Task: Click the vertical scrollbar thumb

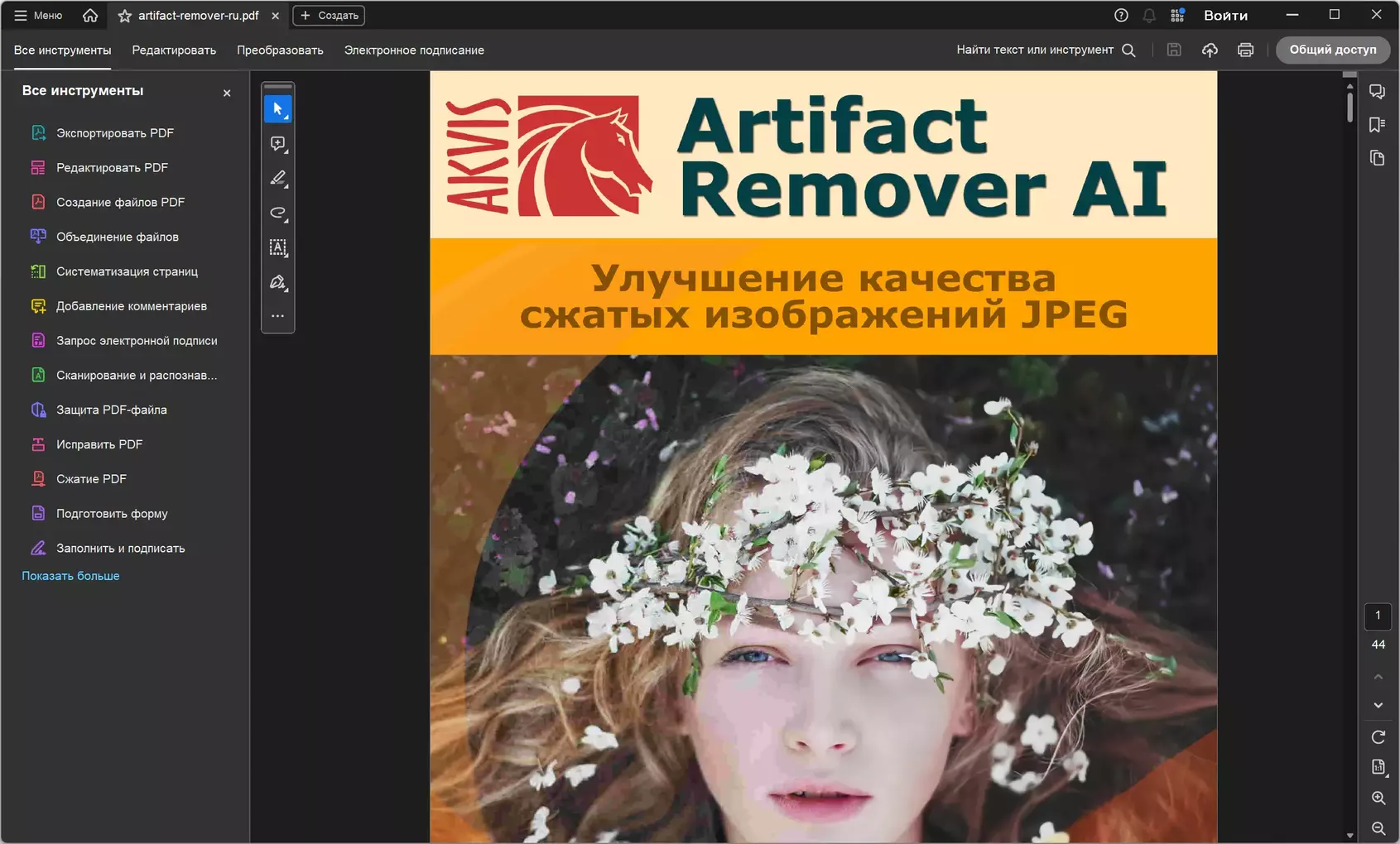Action: 1349,106
